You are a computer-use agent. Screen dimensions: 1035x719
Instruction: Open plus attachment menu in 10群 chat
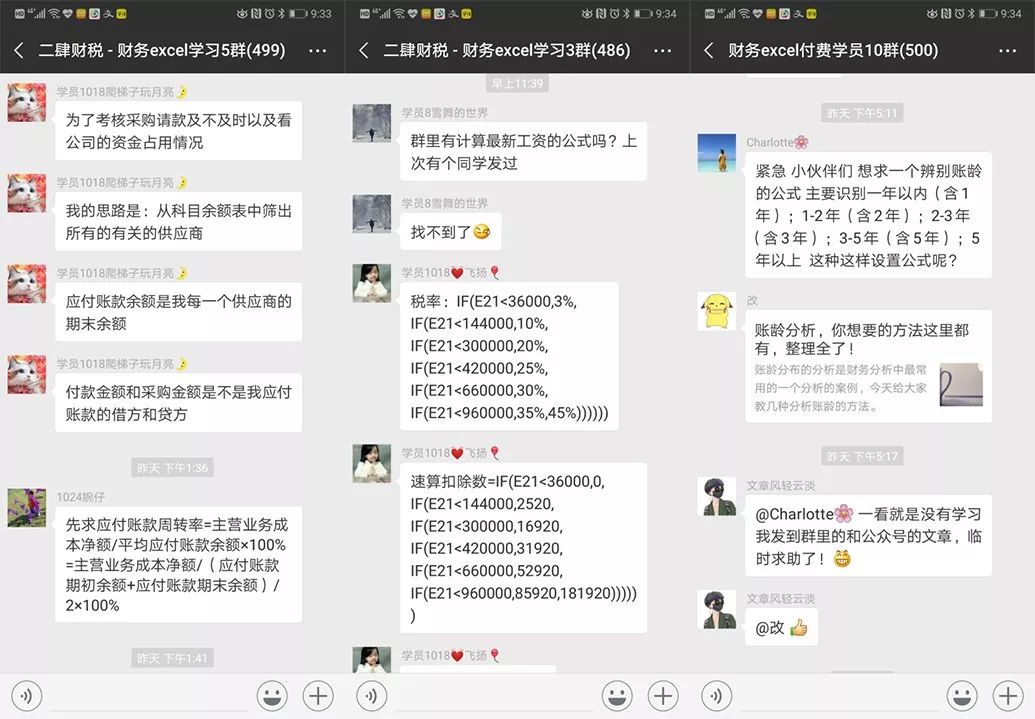pyautogui.click(x=1008, y=695)
